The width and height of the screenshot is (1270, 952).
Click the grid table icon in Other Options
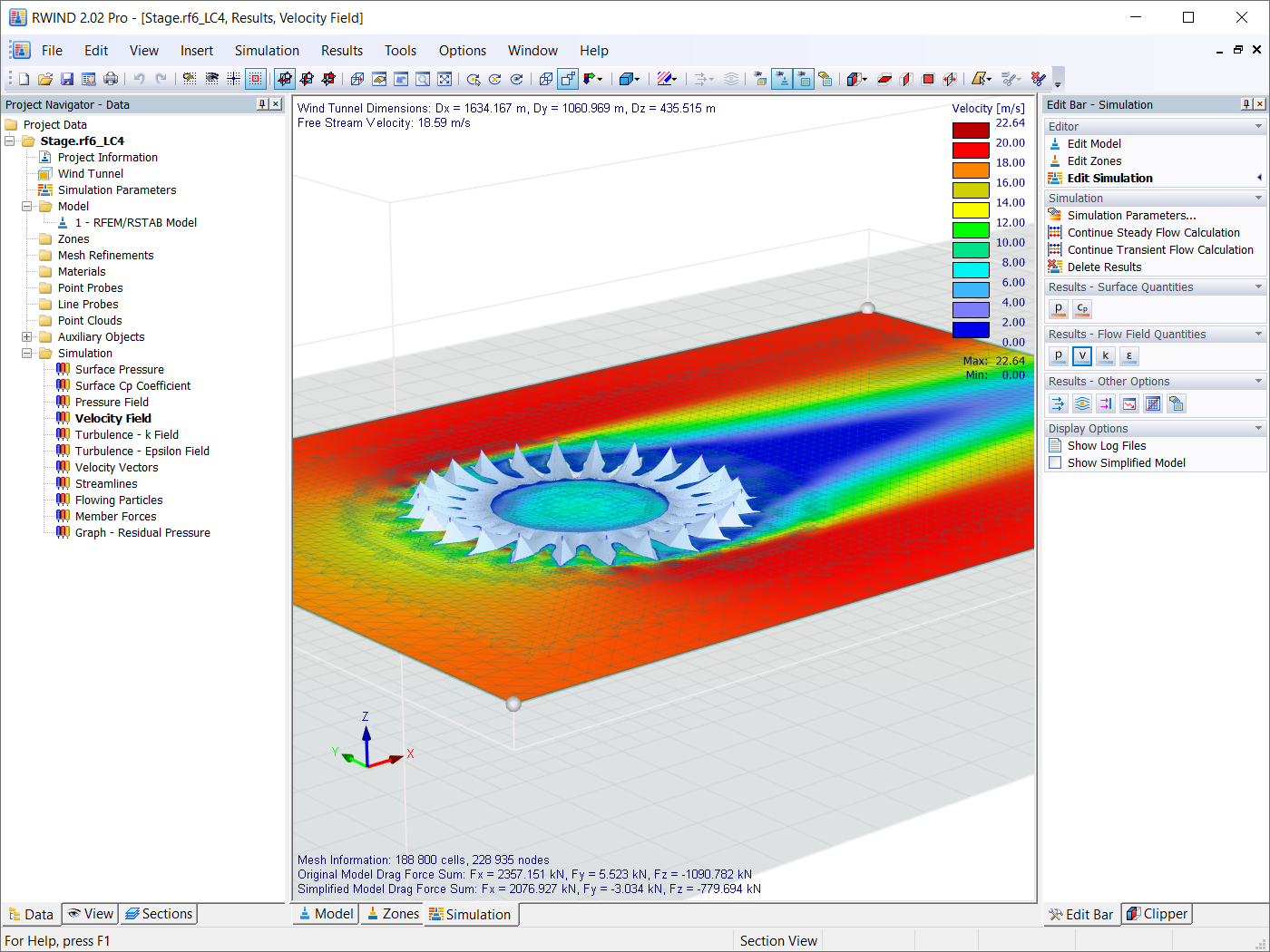coord(1153,403)
